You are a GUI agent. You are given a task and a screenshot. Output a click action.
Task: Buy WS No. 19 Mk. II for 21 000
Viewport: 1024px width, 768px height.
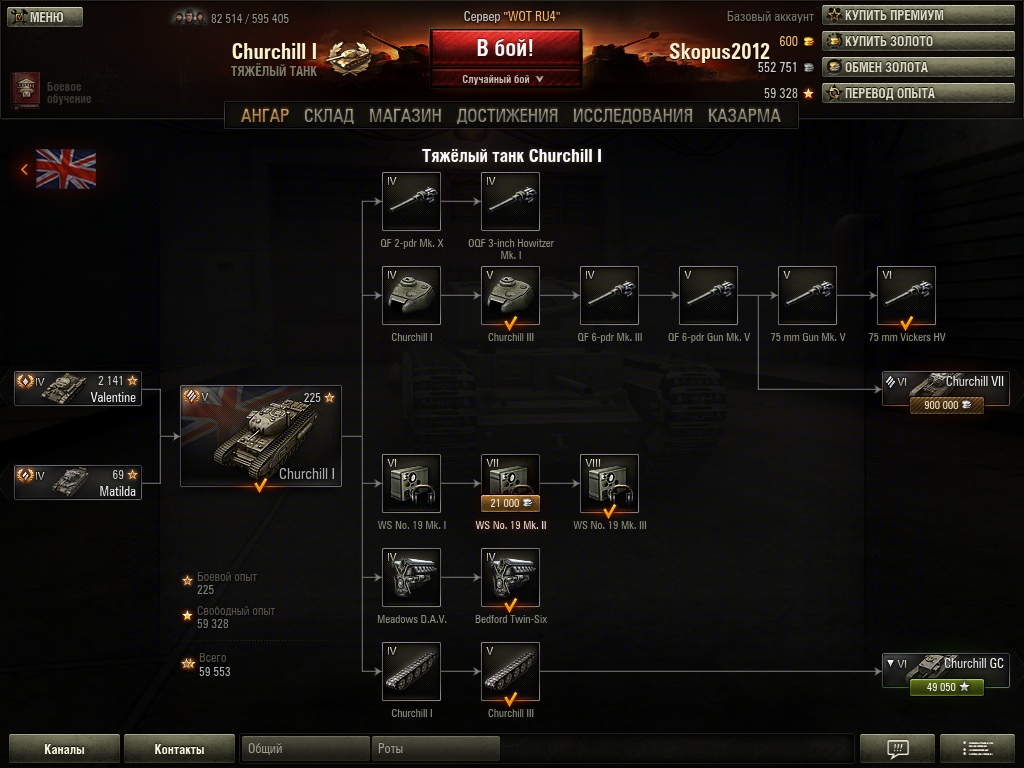(x=510, y=503)
